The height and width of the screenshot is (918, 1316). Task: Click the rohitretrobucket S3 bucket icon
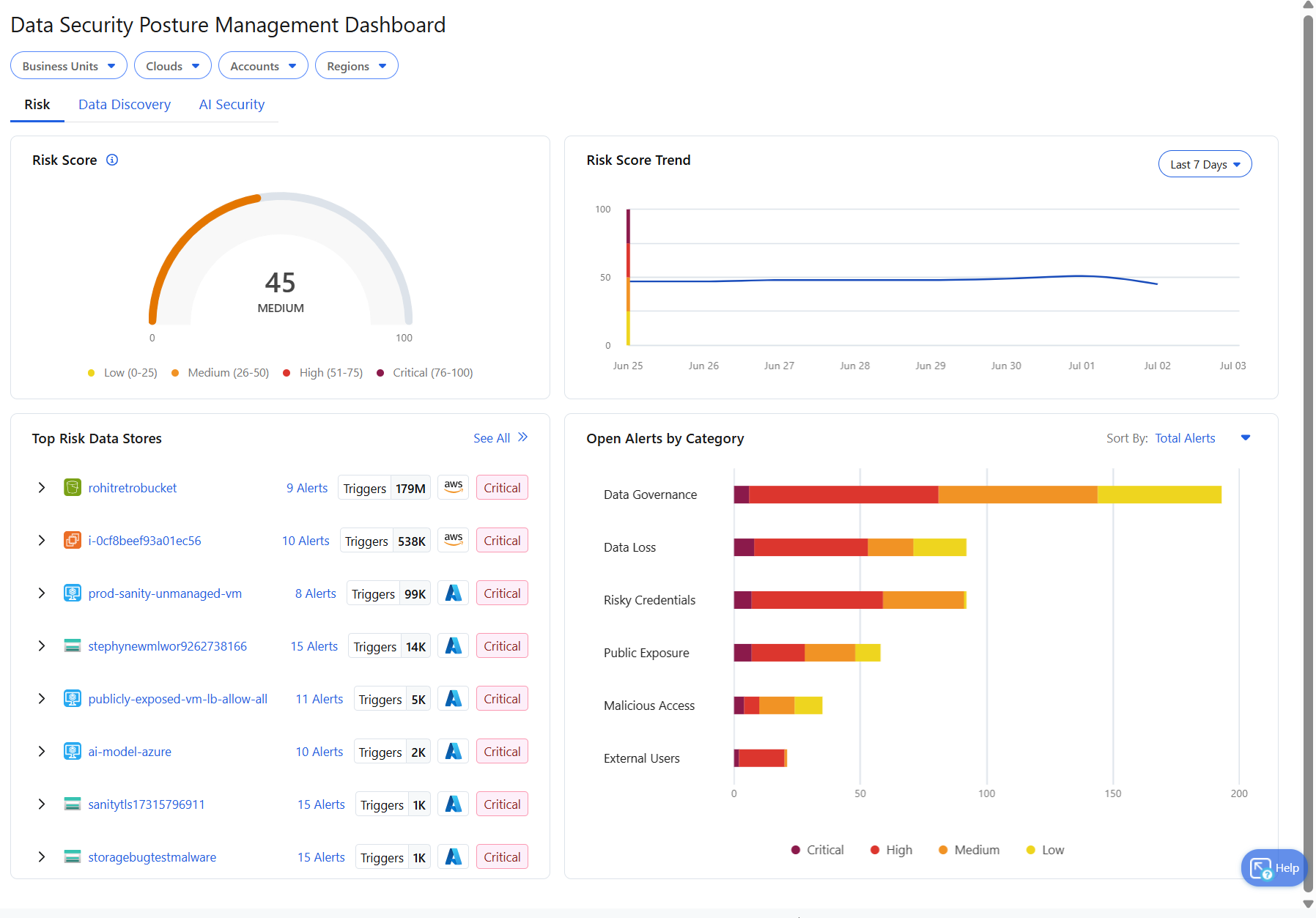click(x=73, y=488)
